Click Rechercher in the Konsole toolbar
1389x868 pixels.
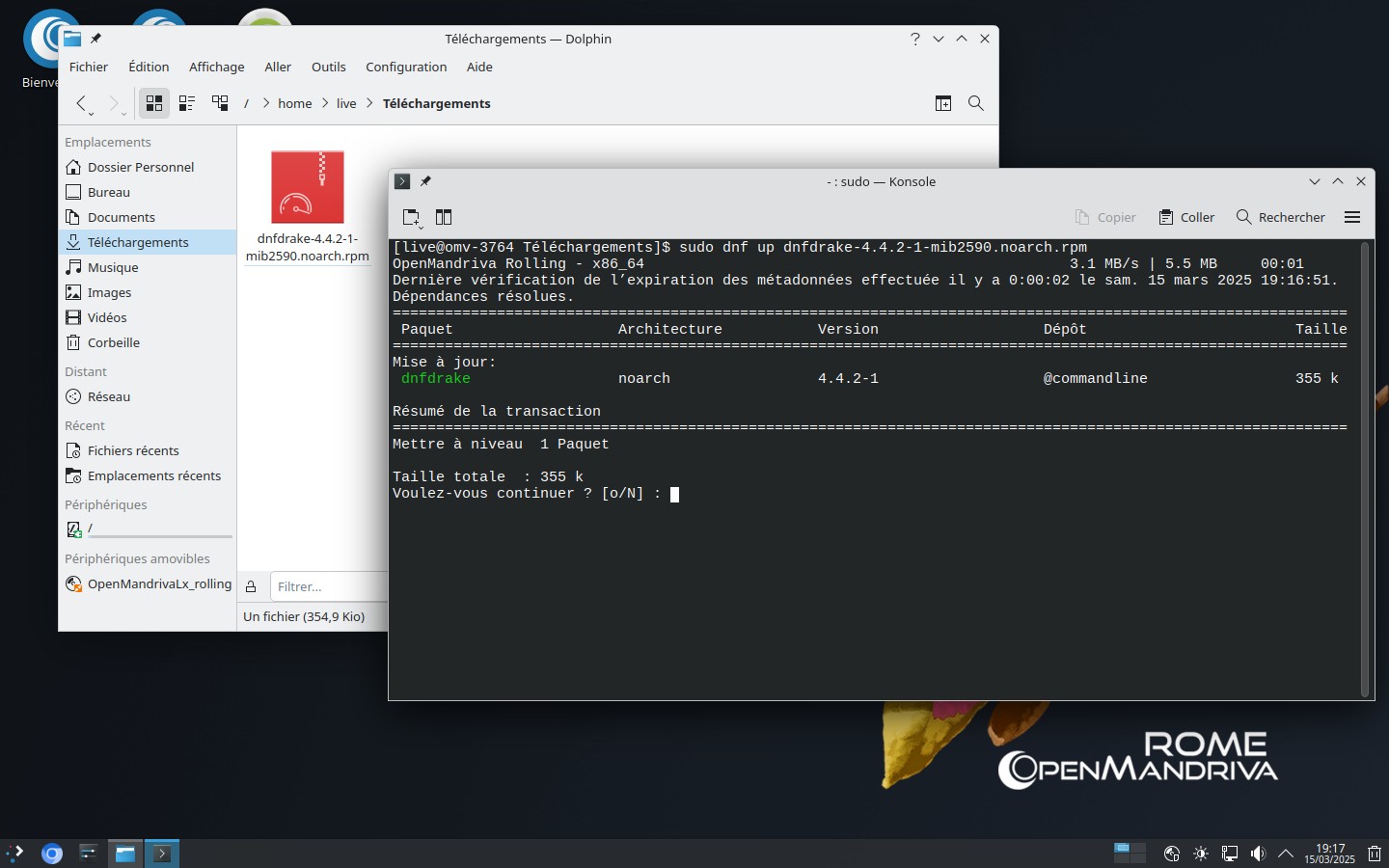pos(1281,217)
